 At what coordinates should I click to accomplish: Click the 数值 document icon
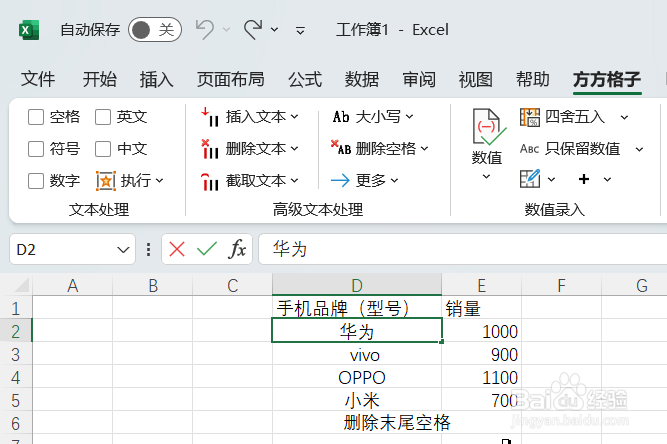(x=489, y=127)
